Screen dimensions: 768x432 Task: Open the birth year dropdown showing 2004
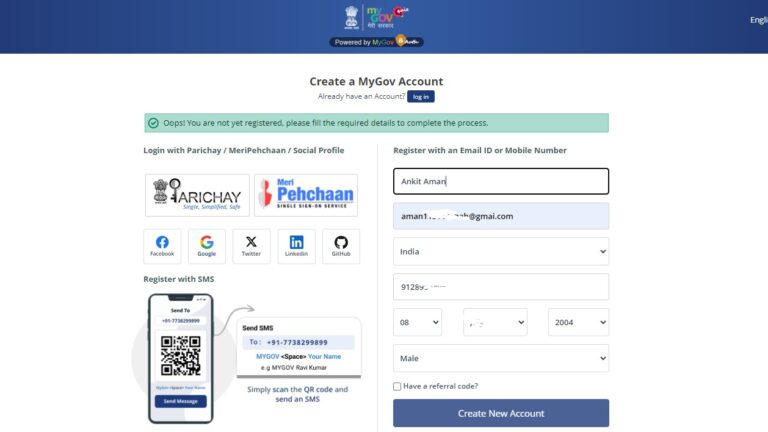coord(578,322)
